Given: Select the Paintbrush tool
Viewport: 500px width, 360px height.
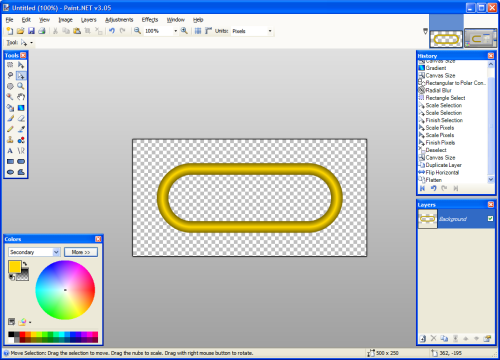Looking at the screenshot, I should click(10, 118).
